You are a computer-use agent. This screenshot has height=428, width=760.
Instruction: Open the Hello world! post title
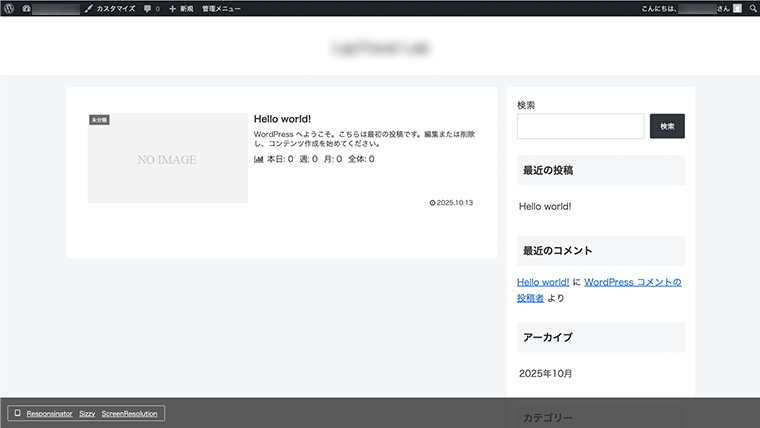click(x=282, y=119)
